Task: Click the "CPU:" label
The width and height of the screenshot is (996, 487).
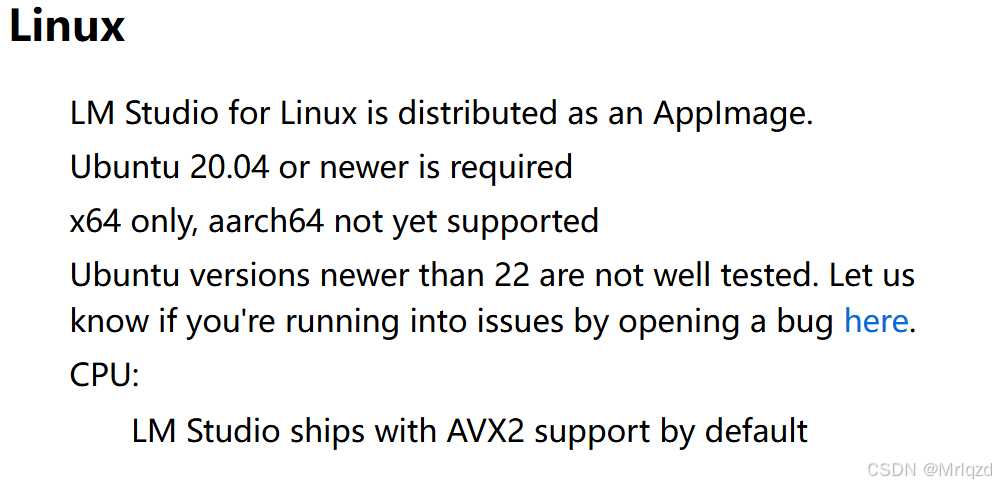Action: coord(104,375)
